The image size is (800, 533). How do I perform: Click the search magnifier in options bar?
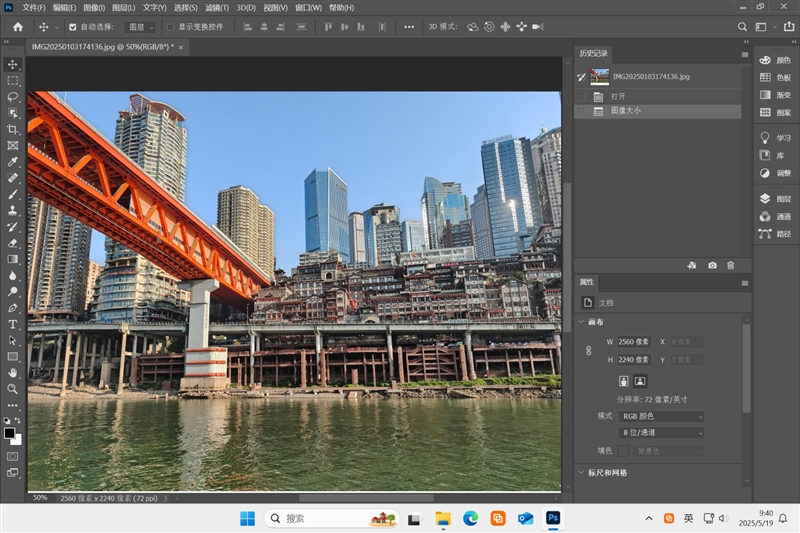[742, 27]
